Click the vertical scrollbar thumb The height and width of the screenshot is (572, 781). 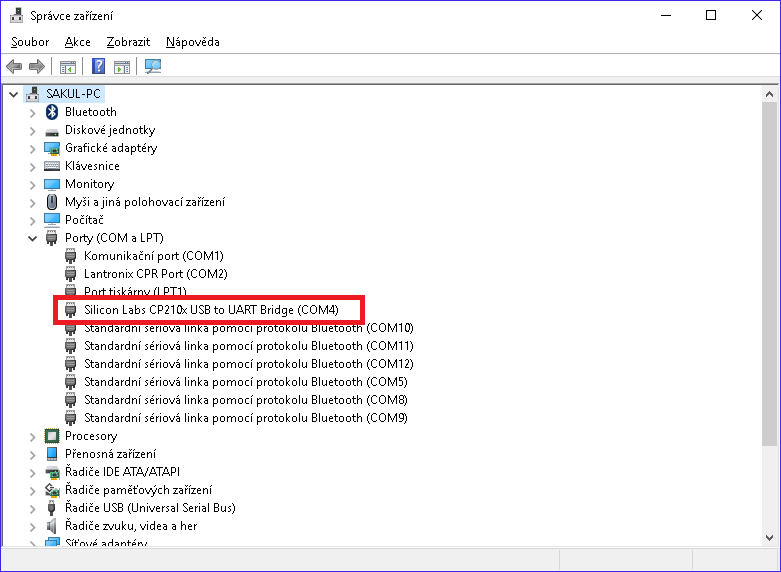[770, 274]
